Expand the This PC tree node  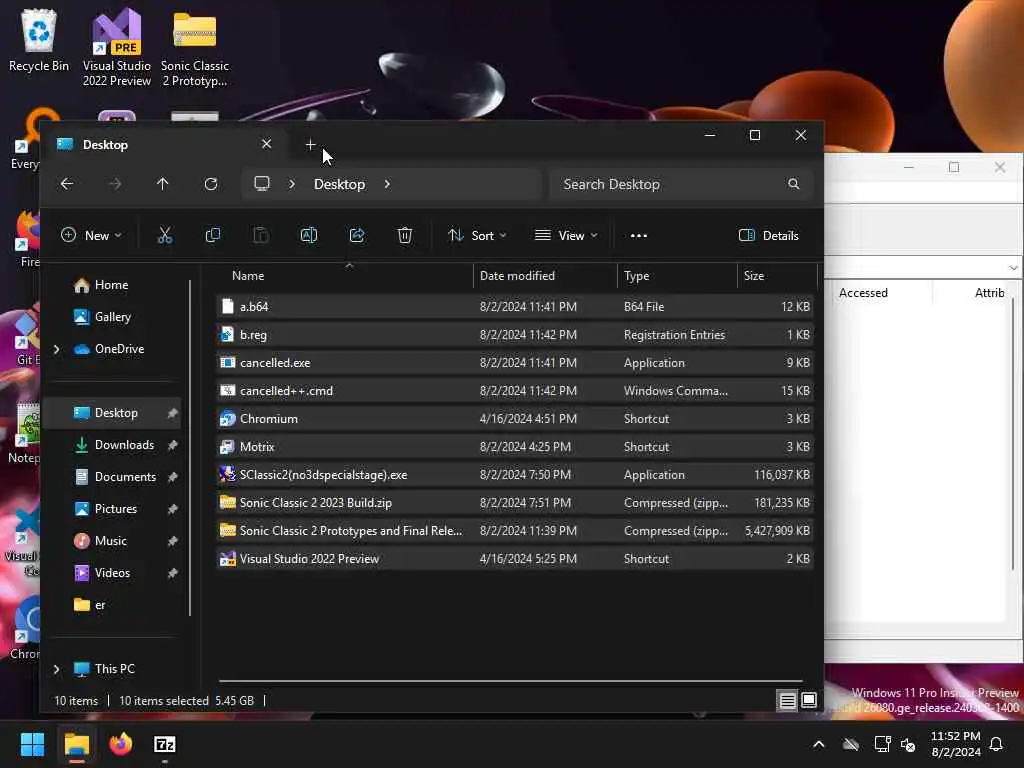click(x=57, y=669)
